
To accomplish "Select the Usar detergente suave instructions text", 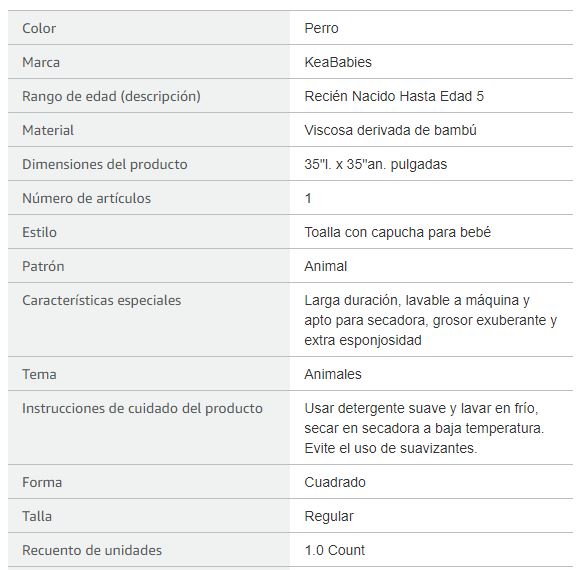I will point(424,428).
